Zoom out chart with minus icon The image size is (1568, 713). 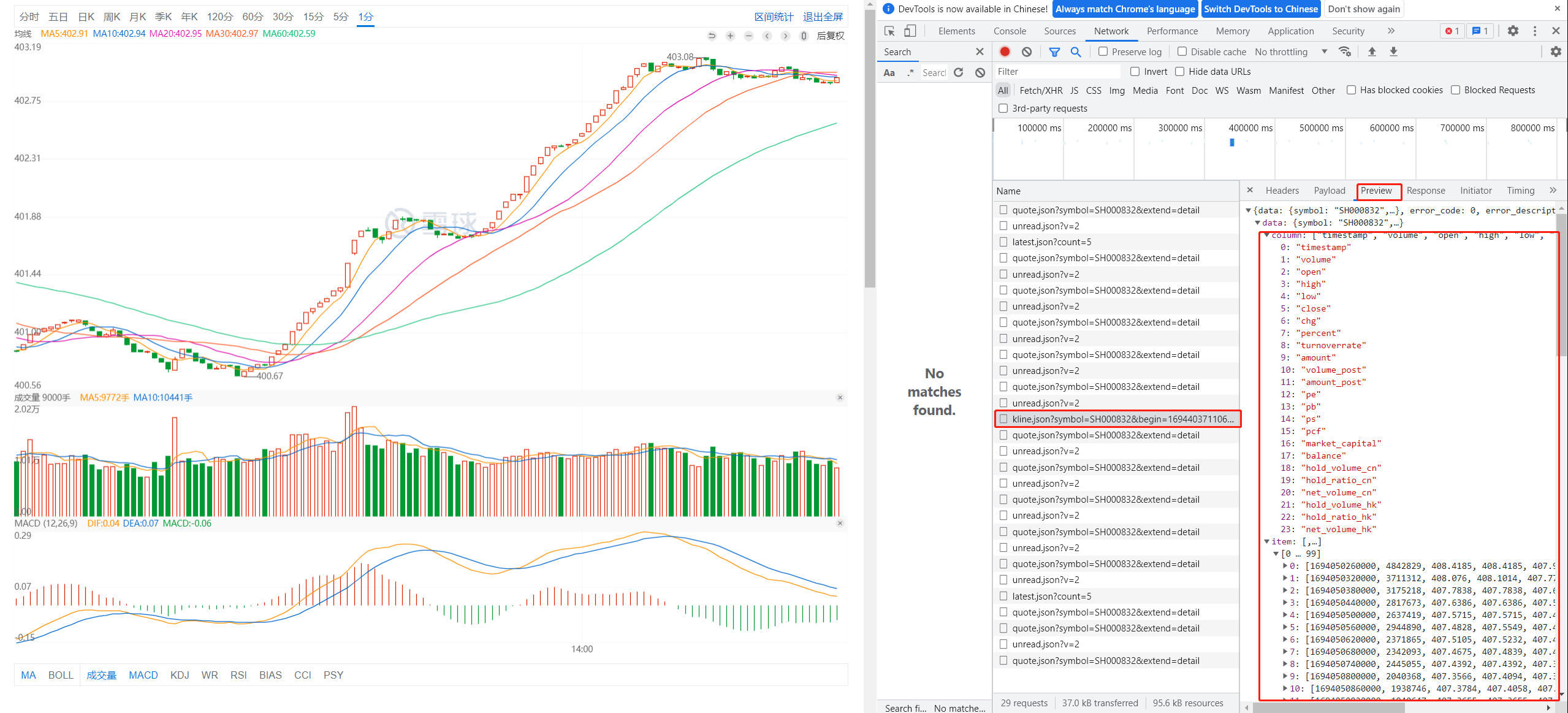pos(748,36)
